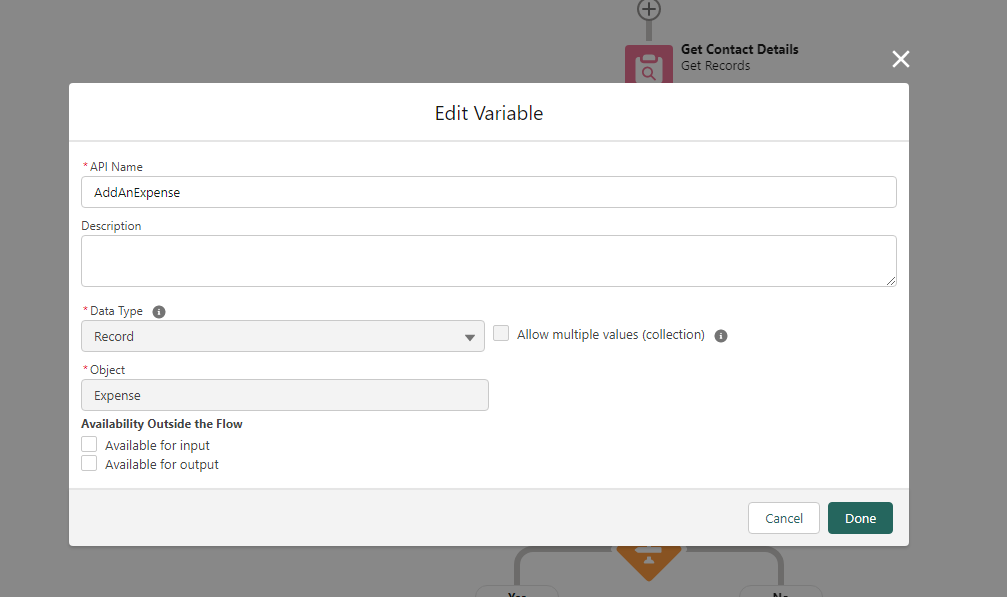Check Available for input
Image resolution: width=1007 pixels, height=597 pixels.
tap(90, 444)
